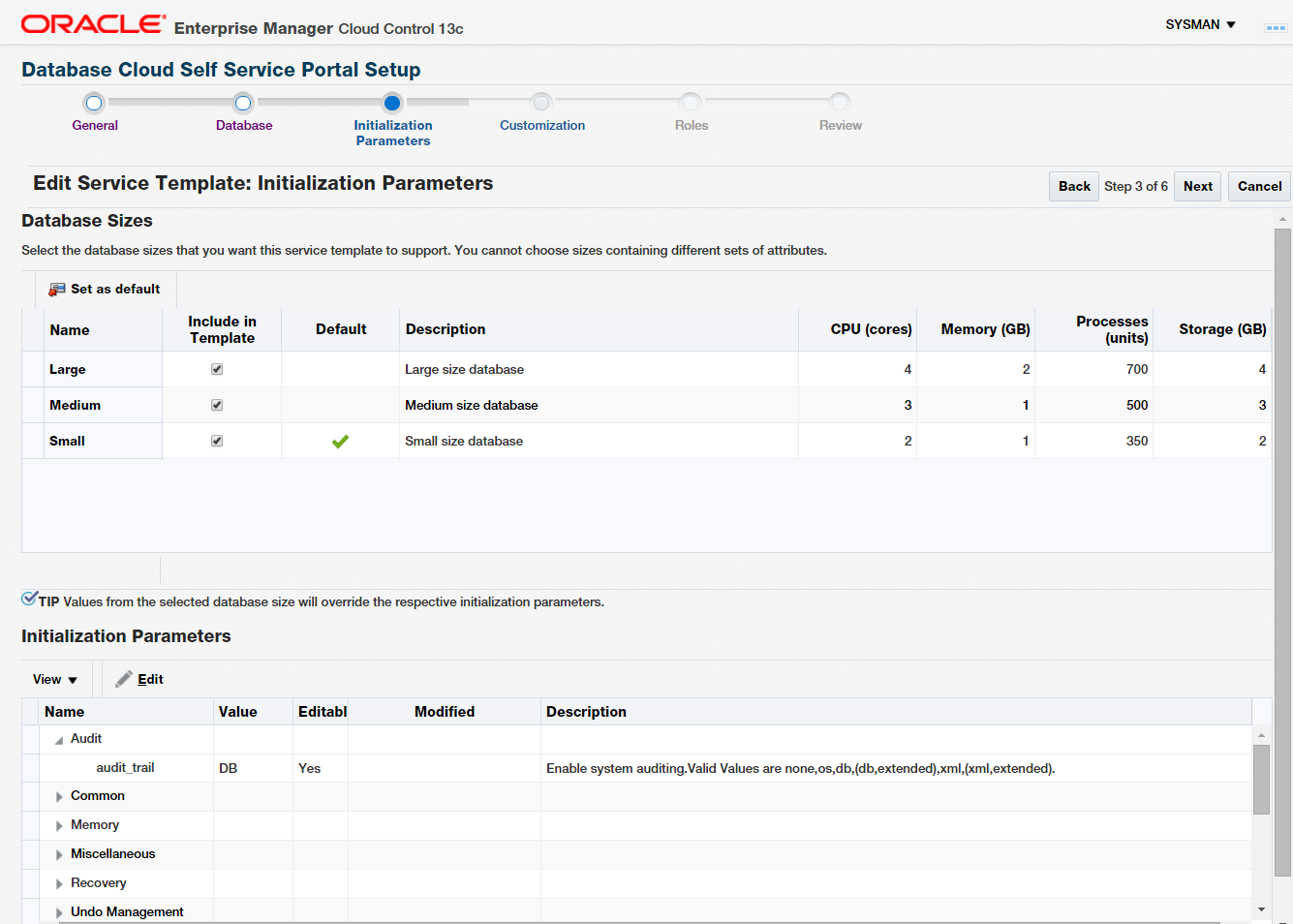Click the General step circle in the train

(94, 103)
